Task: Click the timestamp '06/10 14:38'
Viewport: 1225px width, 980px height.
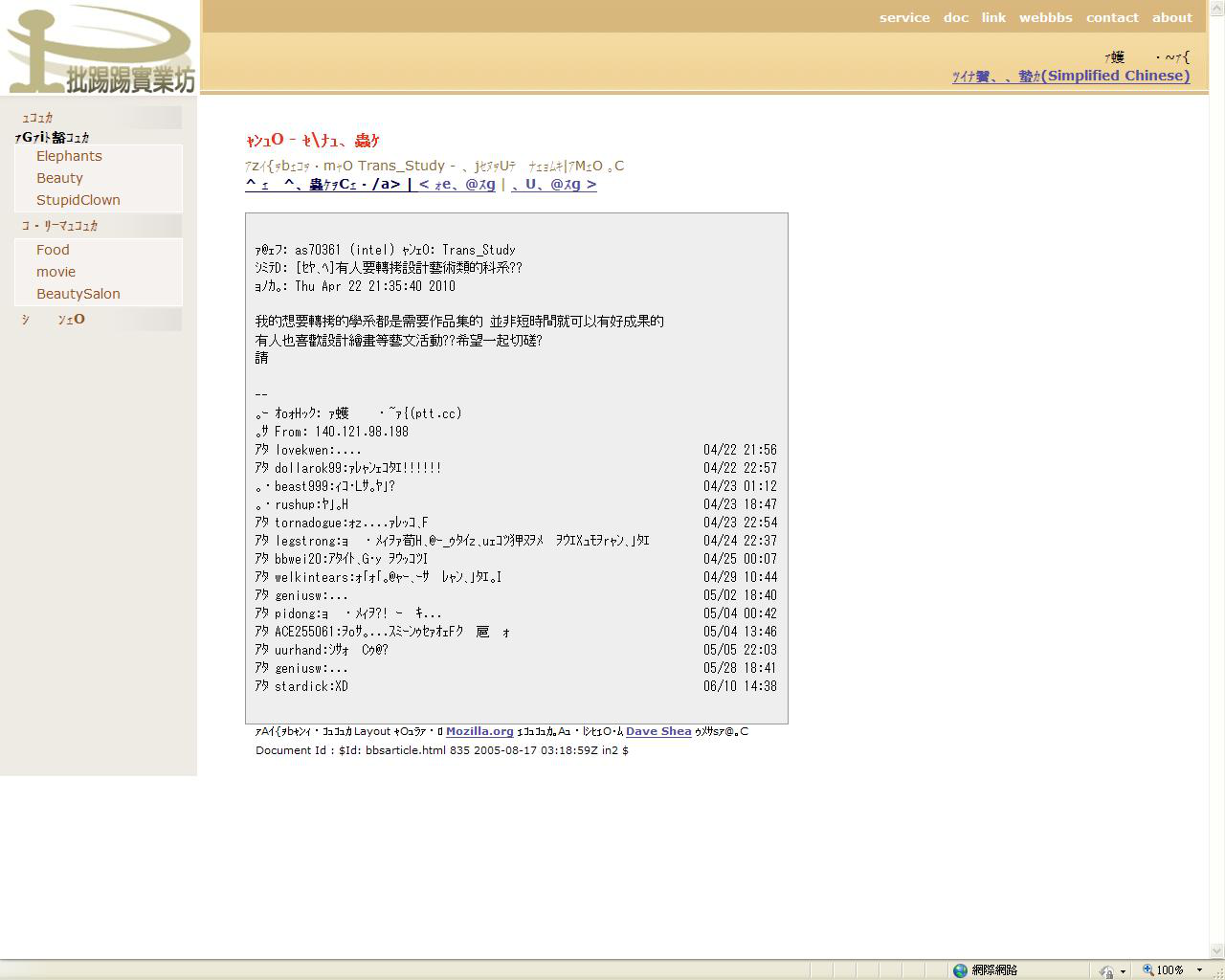Action: pos(740,686)
